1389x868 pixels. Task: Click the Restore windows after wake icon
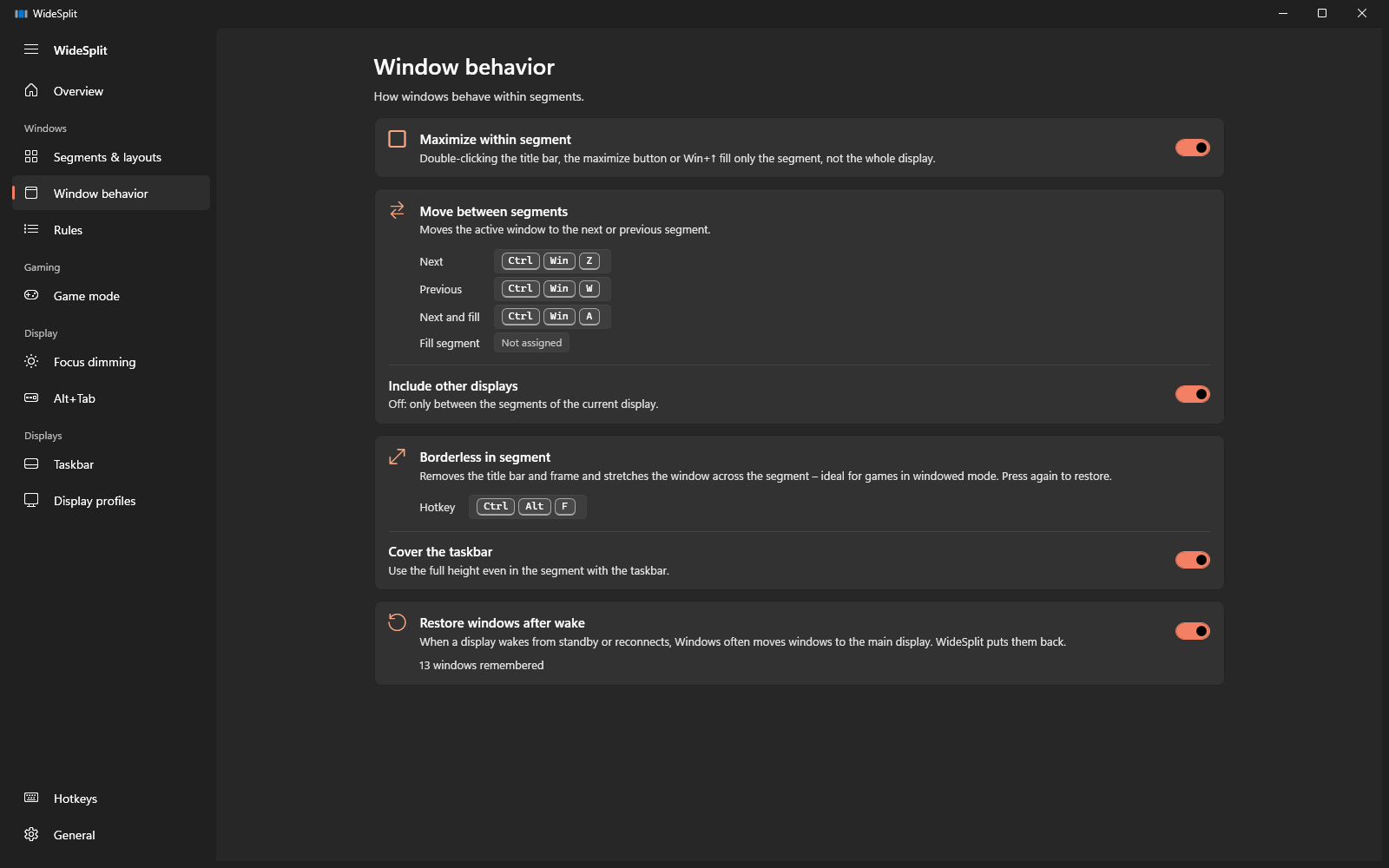[397, 622]
